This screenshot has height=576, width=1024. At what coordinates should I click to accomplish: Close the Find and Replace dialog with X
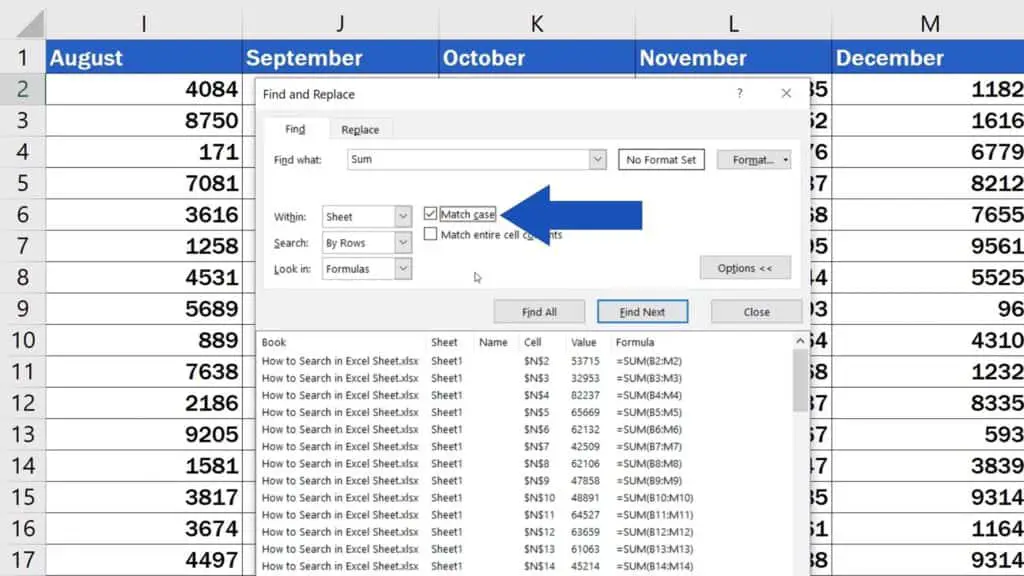pyautogui.click(x=786, y=93)
